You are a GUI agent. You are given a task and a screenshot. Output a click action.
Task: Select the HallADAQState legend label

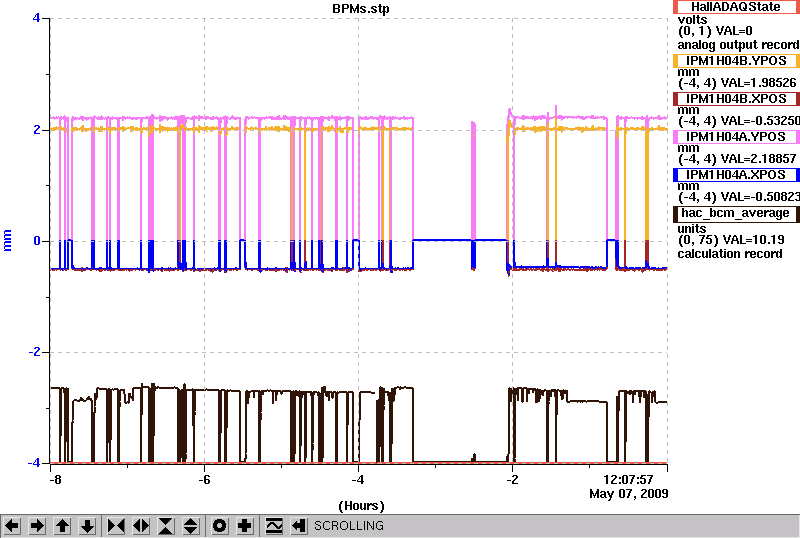pyautogui.click(x=736, y=7)
